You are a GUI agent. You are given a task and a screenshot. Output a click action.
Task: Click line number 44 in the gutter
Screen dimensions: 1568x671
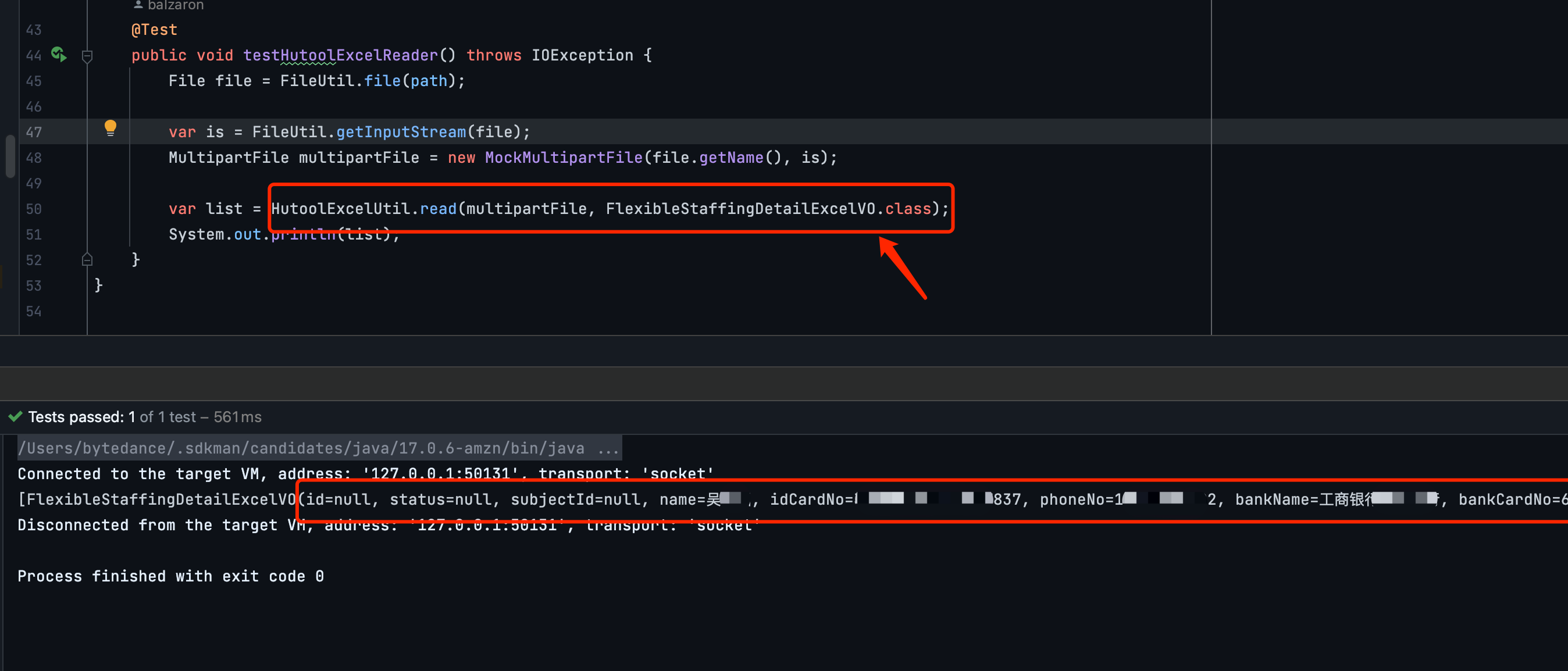pyautogui.click(x=34, y=55)
